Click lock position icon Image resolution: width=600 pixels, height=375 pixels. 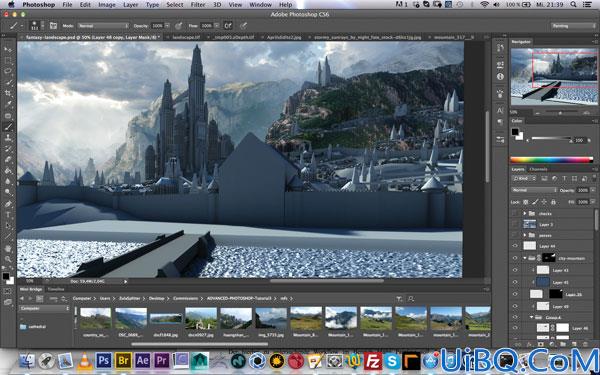pos(544,202)
